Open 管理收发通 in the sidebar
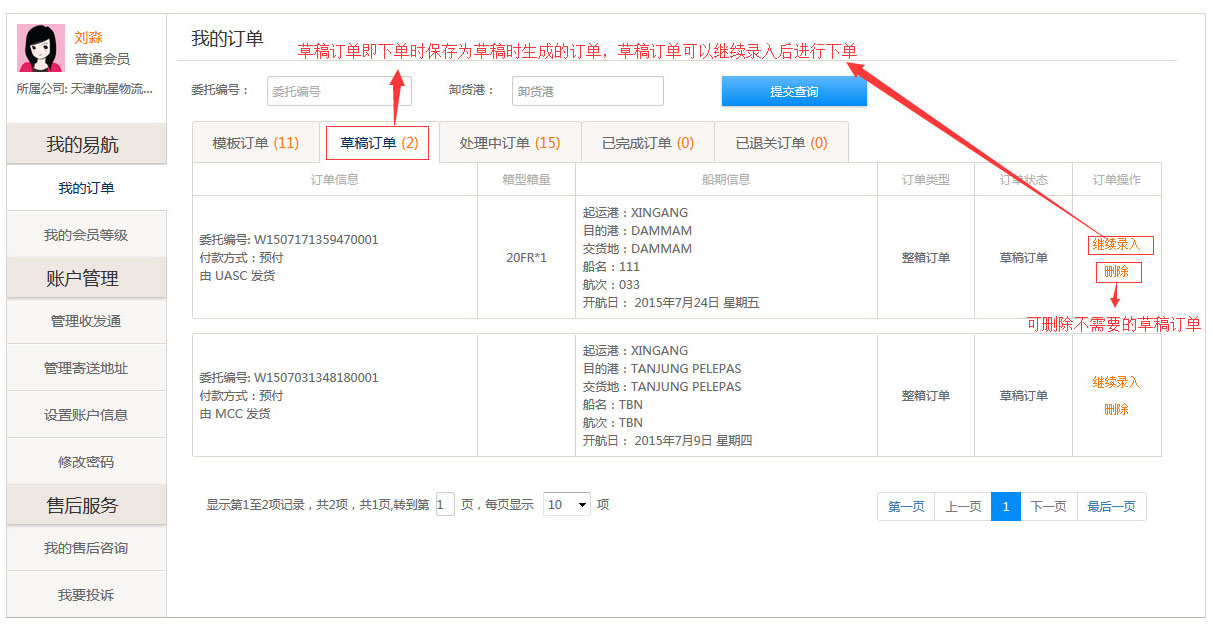 click(x=86, y=321)
